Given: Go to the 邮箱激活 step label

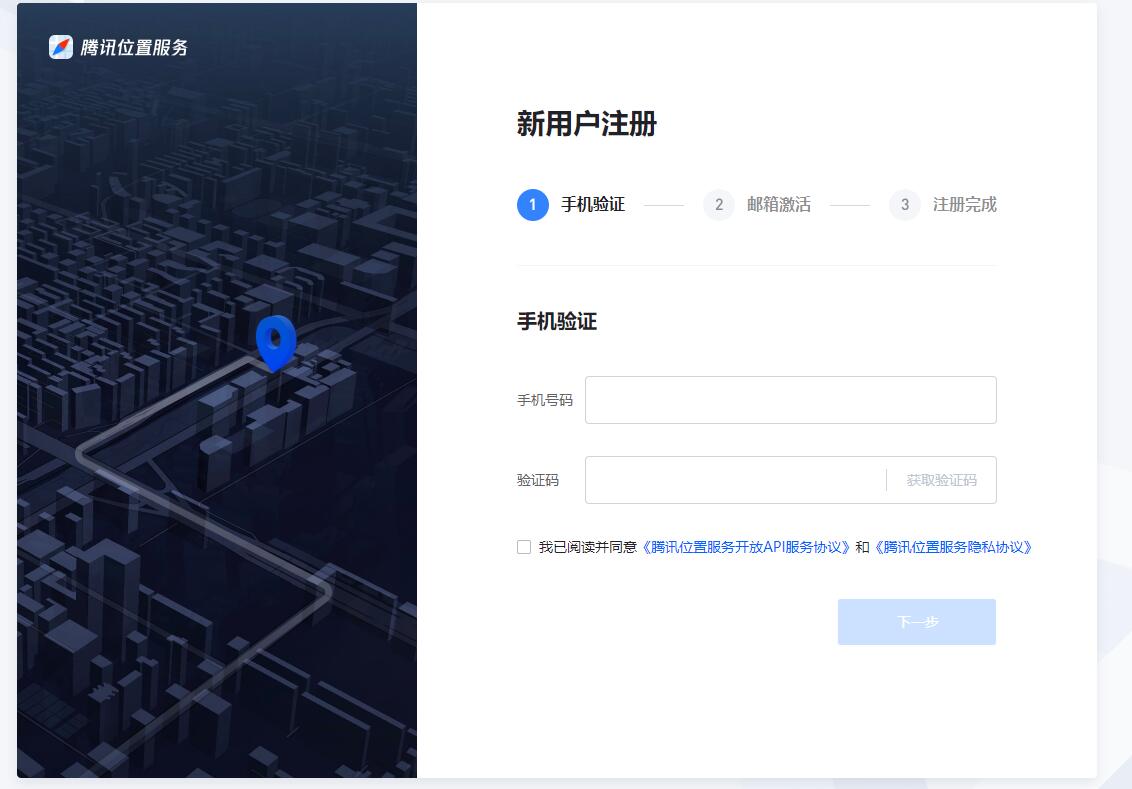Looking at the screenshot, I should [778, 205].
